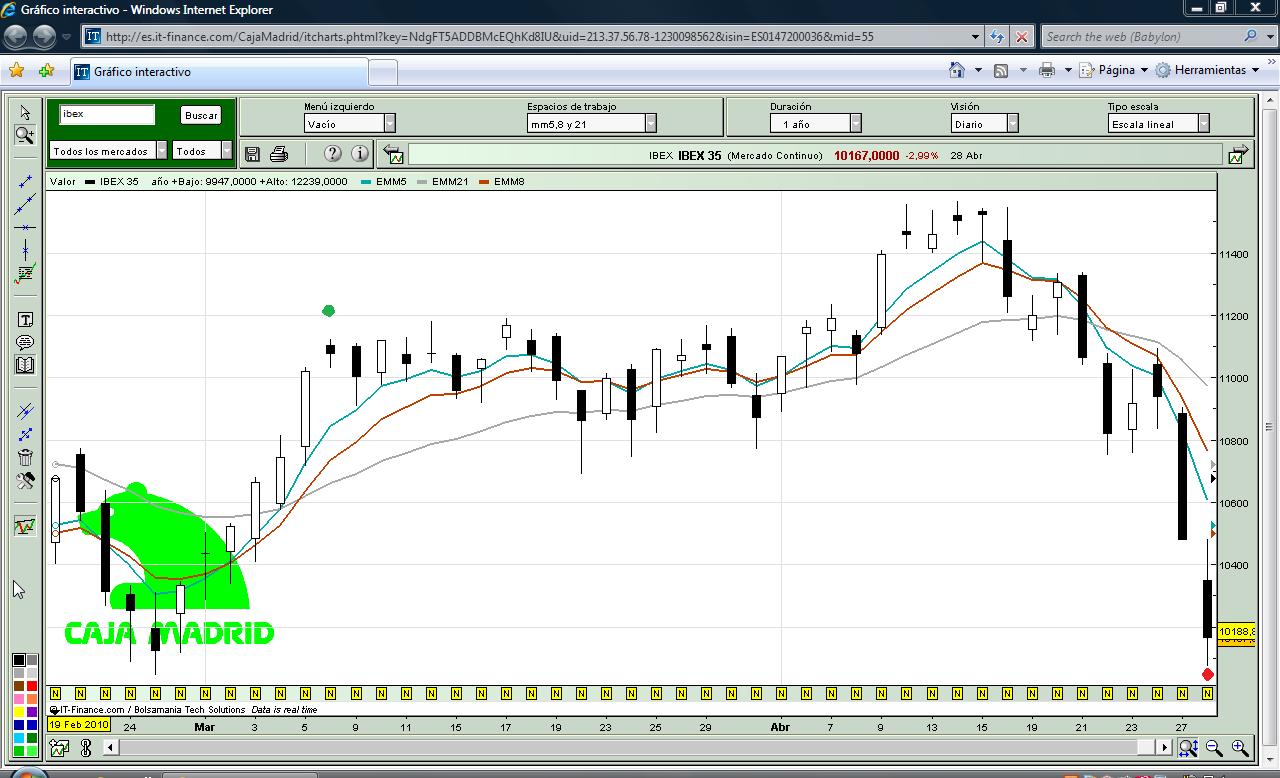Expand the address bar URL history dropdown

pyautogui.click(x=975, y=36)
